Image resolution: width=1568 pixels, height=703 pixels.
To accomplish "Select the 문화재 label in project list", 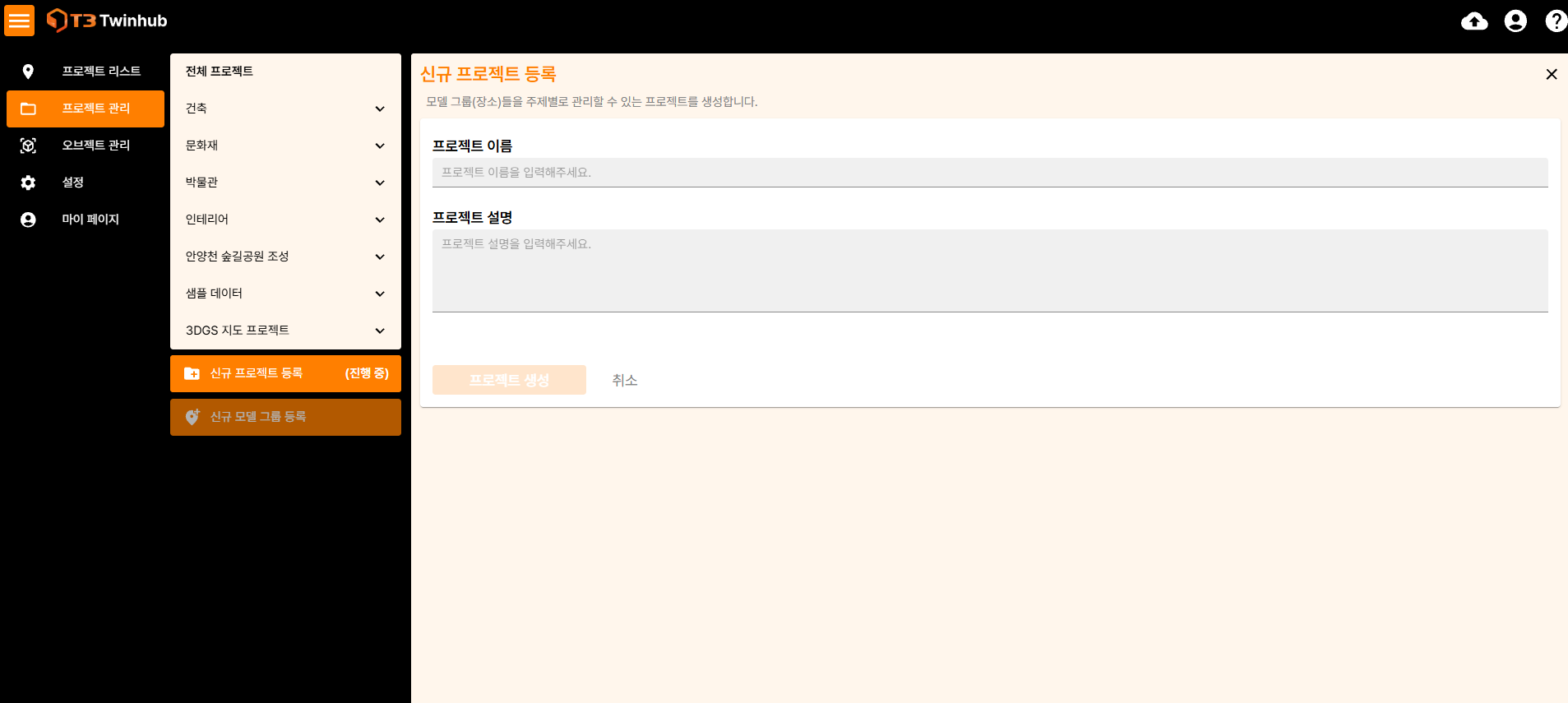I will point(202,146).
